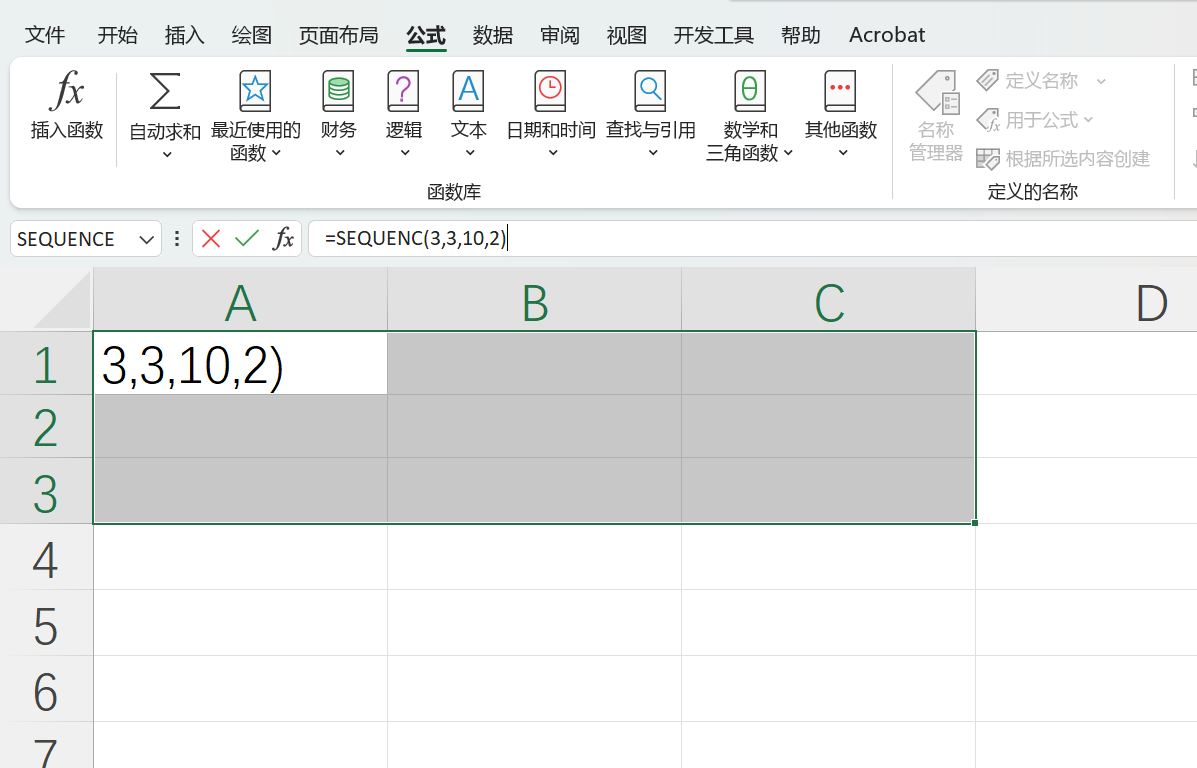The image size is (1197, 768).
Task: Open the Lookup and Reference (查找与引用) icon
Action: click(x=650, y=92)
